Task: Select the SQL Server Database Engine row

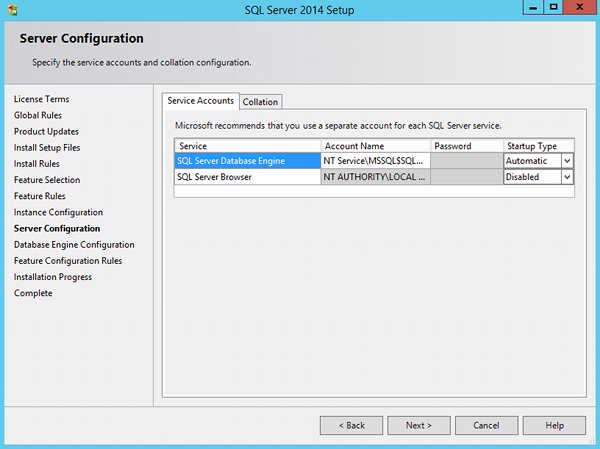Action: tap(246, 161)
